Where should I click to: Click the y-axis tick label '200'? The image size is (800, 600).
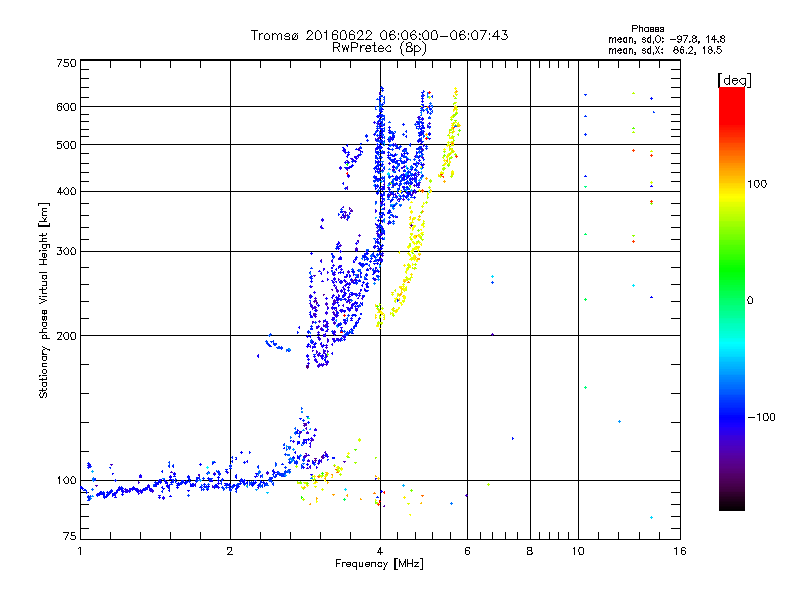(x=66, y=336)
